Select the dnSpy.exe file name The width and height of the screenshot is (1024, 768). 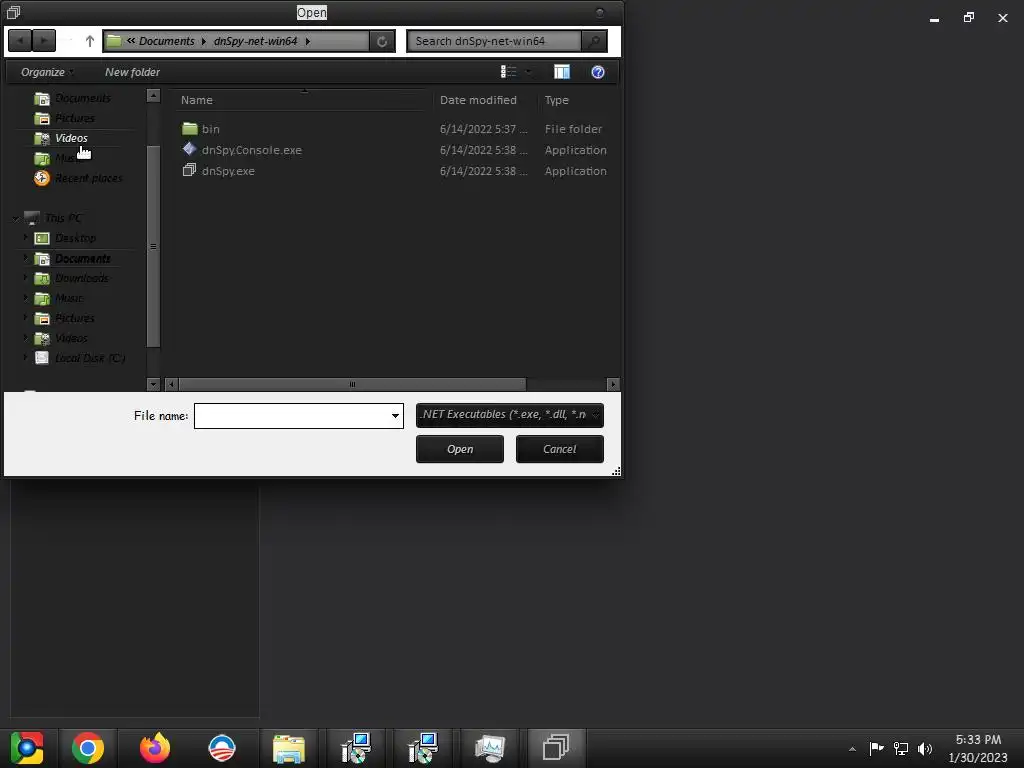(228, 170)
